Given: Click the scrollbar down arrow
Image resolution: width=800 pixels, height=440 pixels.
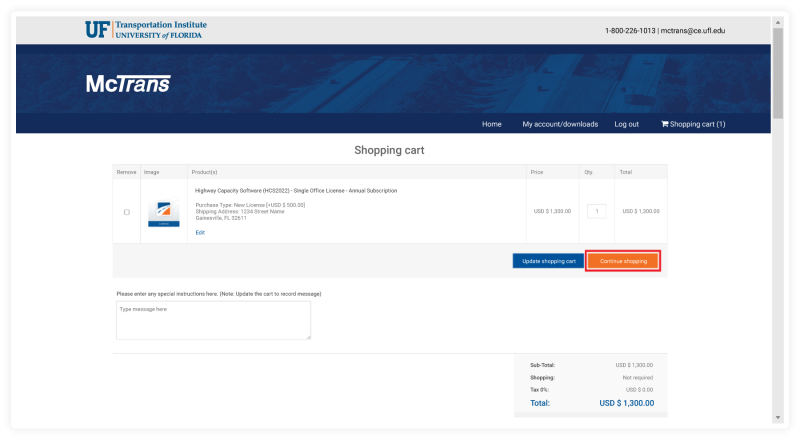Looking at the screenshot, I should 777,417.
